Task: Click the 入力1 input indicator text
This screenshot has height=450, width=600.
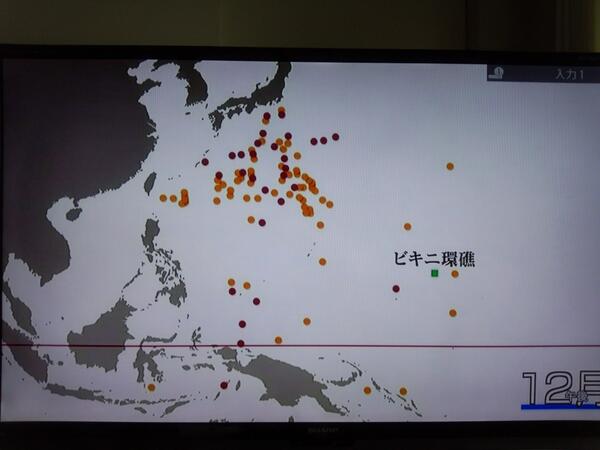Action: (567, 73)
